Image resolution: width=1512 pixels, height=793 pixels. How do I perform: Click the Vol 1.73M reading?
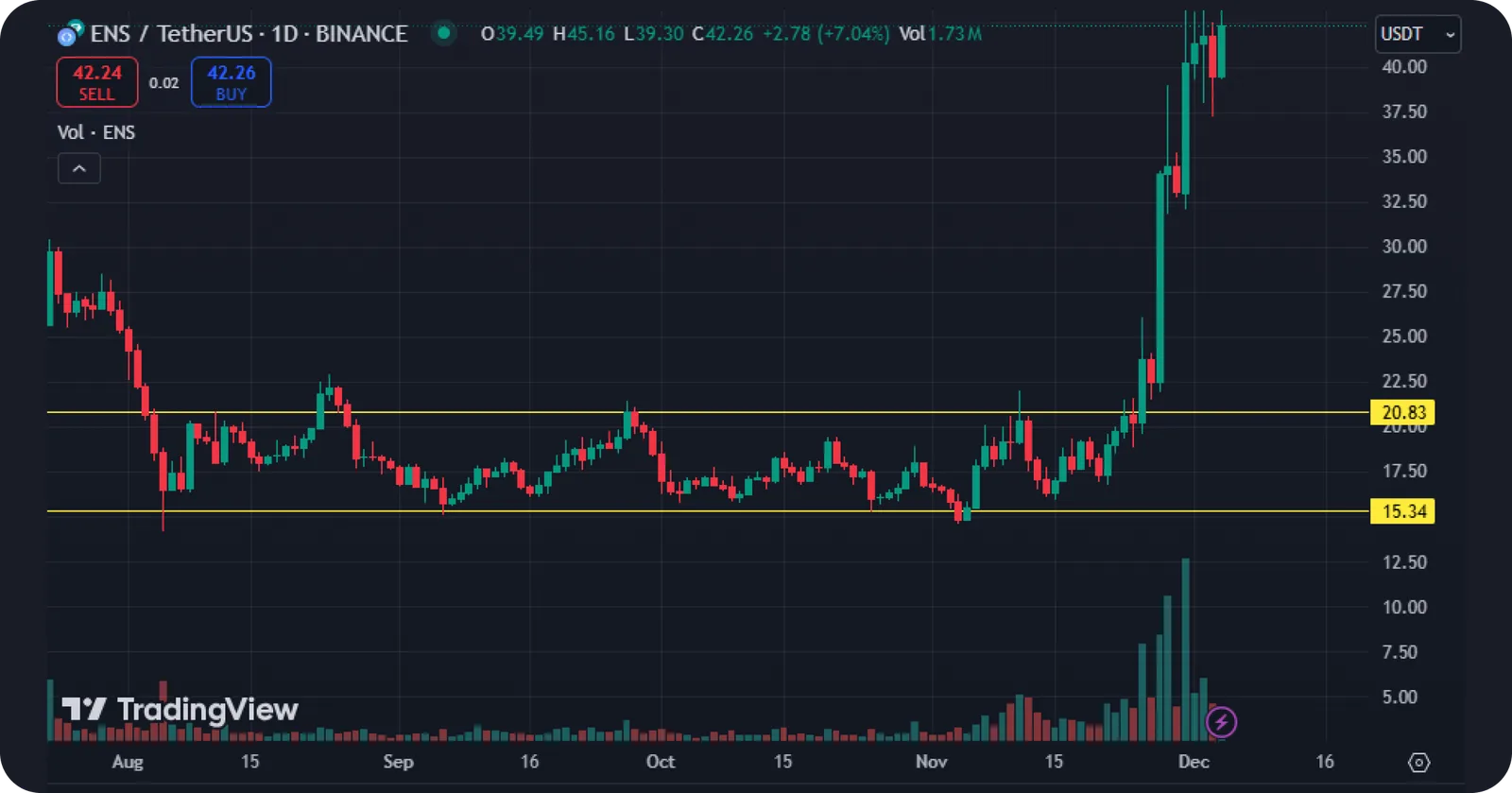click(940, 34)
